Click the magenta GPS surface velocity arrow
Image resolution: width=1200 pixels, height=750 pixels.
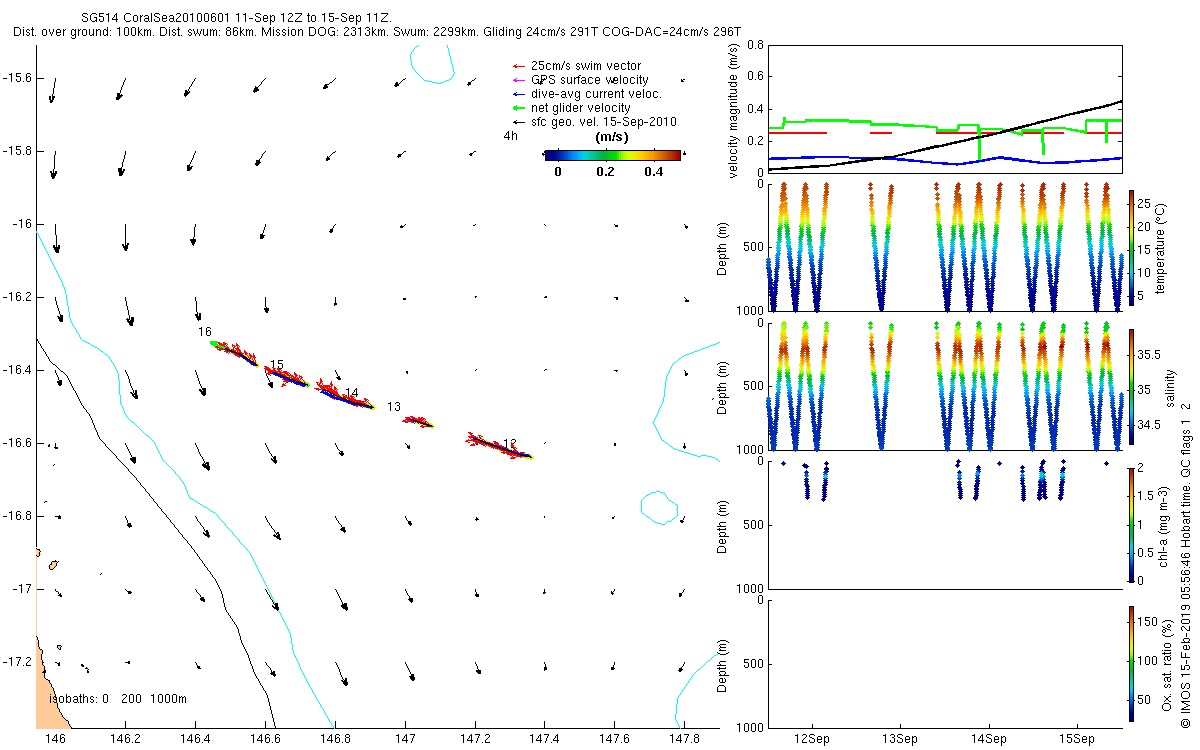518,80
